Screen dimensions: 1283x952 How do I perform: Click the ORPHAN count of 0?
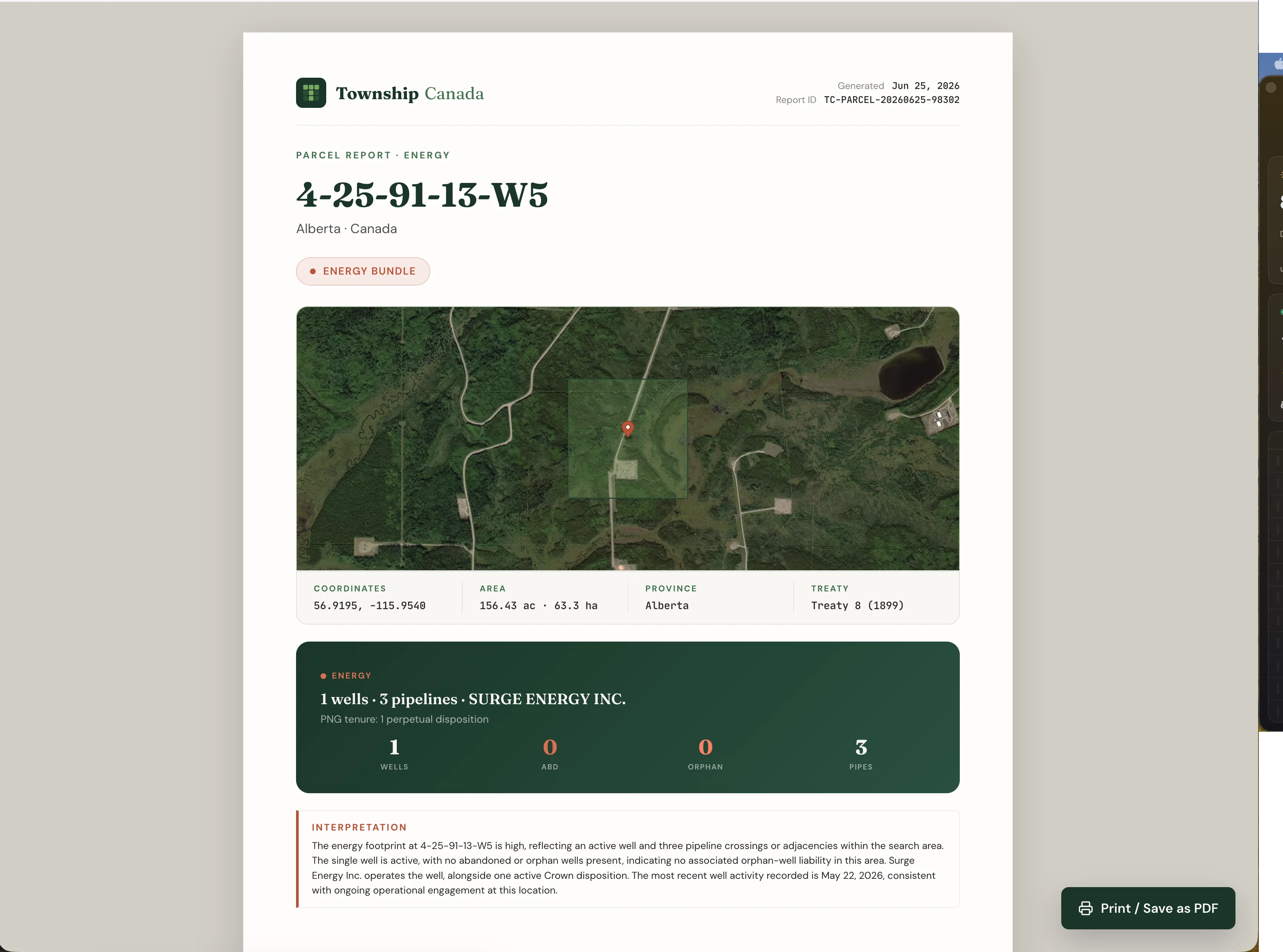(705, 748)
